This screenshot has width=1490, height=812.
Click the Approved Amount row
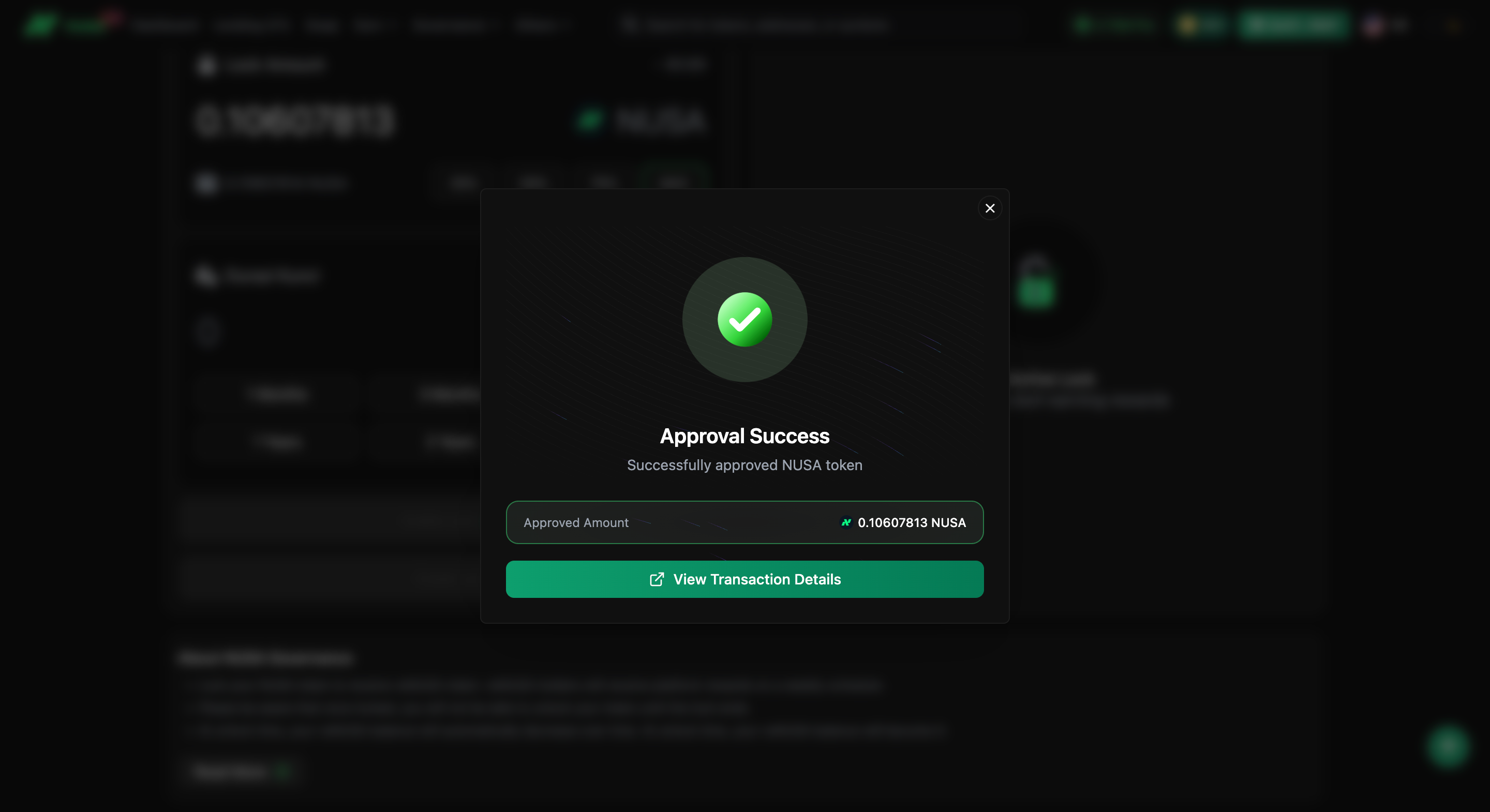click(744, 523)
